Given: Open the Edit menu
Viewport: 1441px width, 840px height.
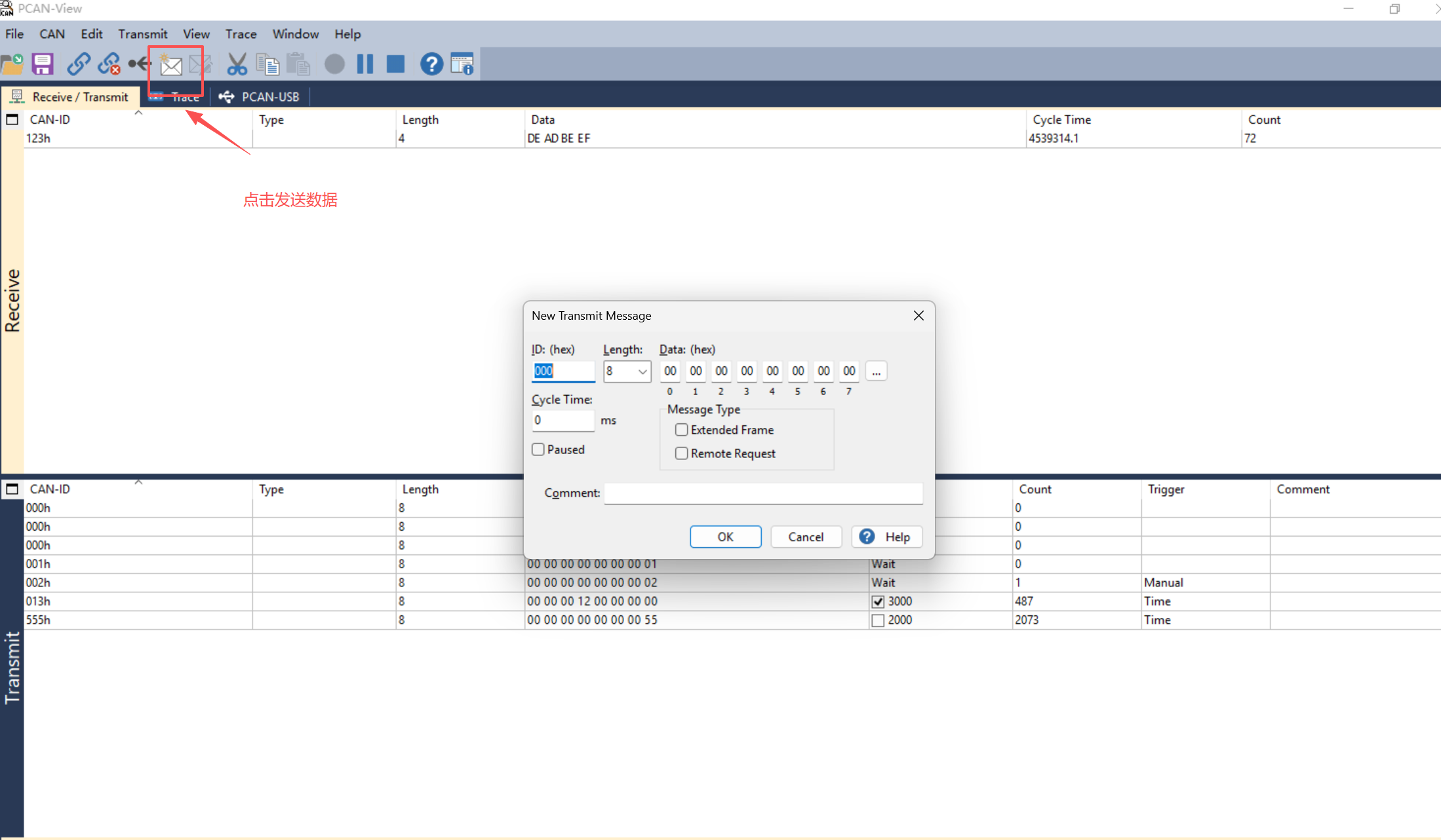Looking at the screenshot, I should click(91, 34).
